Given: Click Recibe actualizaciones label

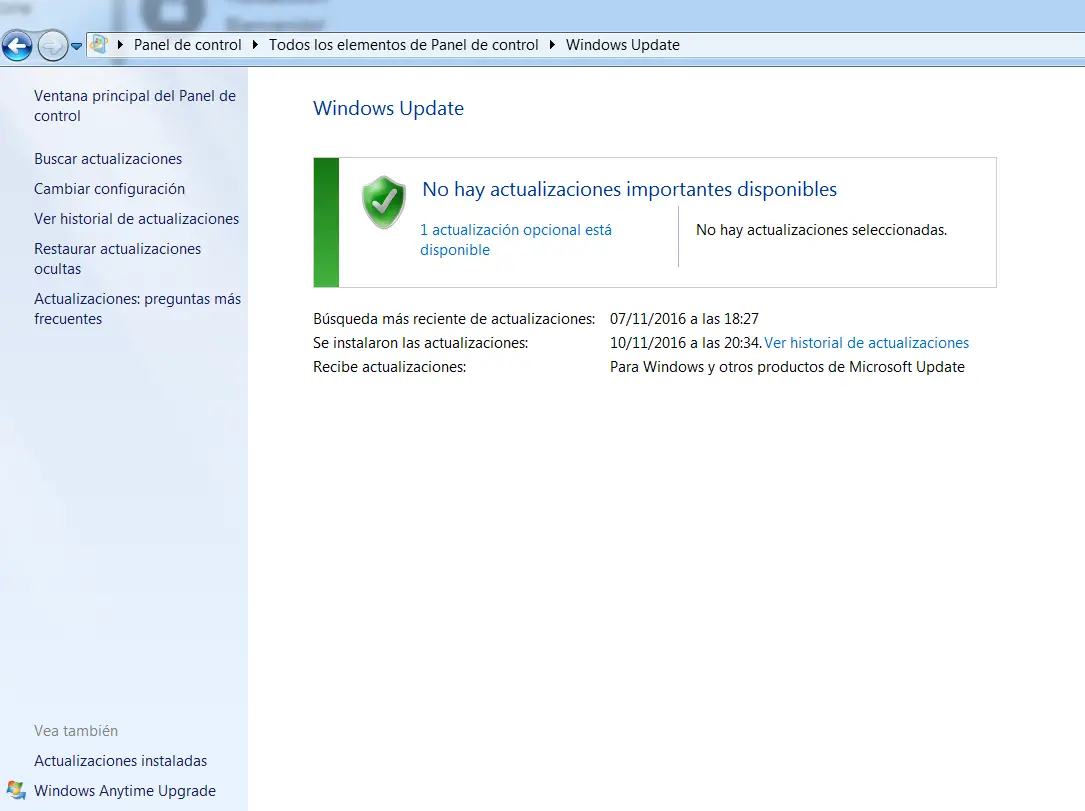Looking at the screenshot, I should pos(390,367).
